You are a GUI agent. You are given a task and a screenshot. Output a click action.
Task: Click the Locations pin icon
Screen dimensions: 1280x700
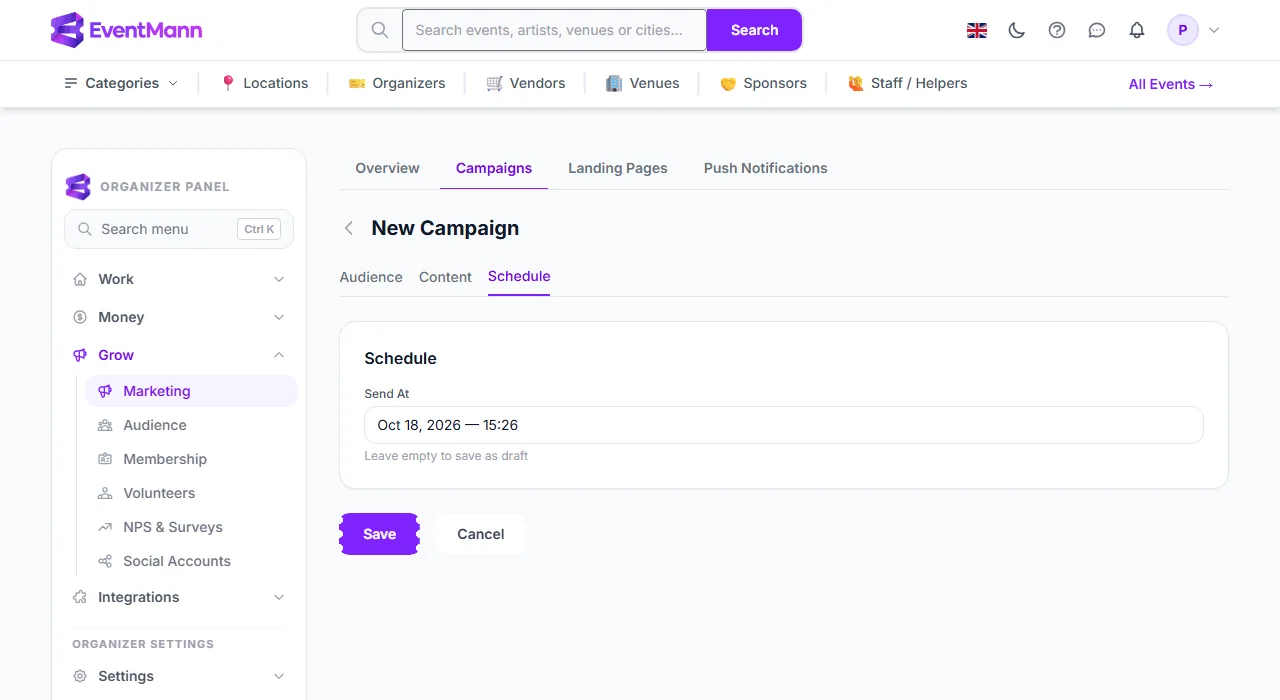coord(228,83)
